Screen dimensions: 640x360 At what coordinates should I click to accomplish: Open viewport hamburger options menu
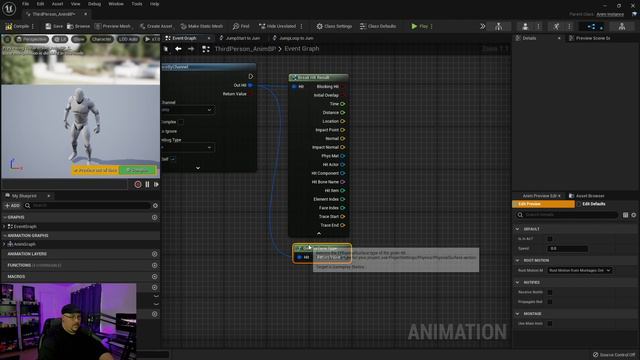tap(7, 39)
